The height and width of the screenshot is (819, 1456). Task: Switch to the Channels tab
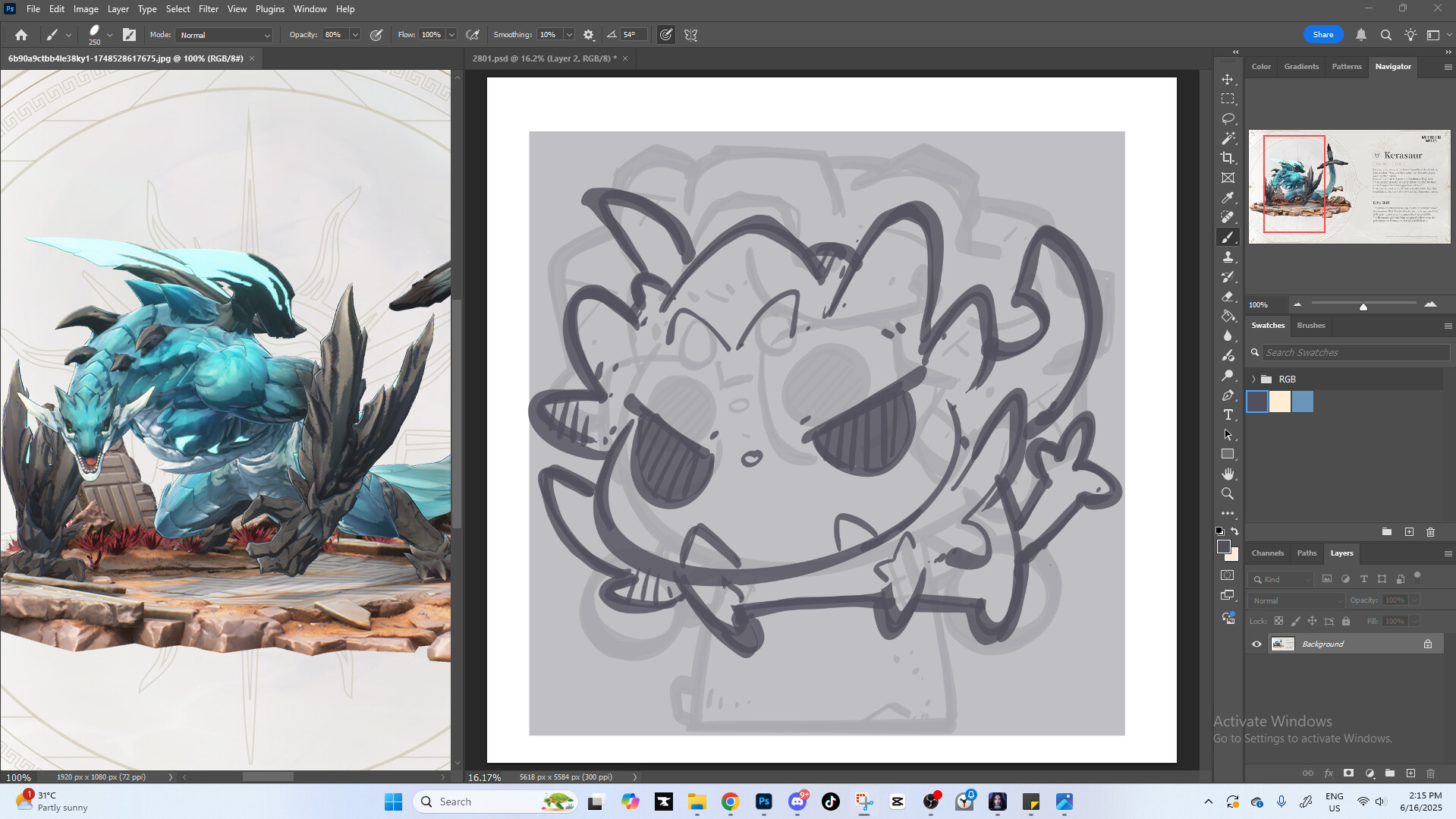pos(1267,553)
